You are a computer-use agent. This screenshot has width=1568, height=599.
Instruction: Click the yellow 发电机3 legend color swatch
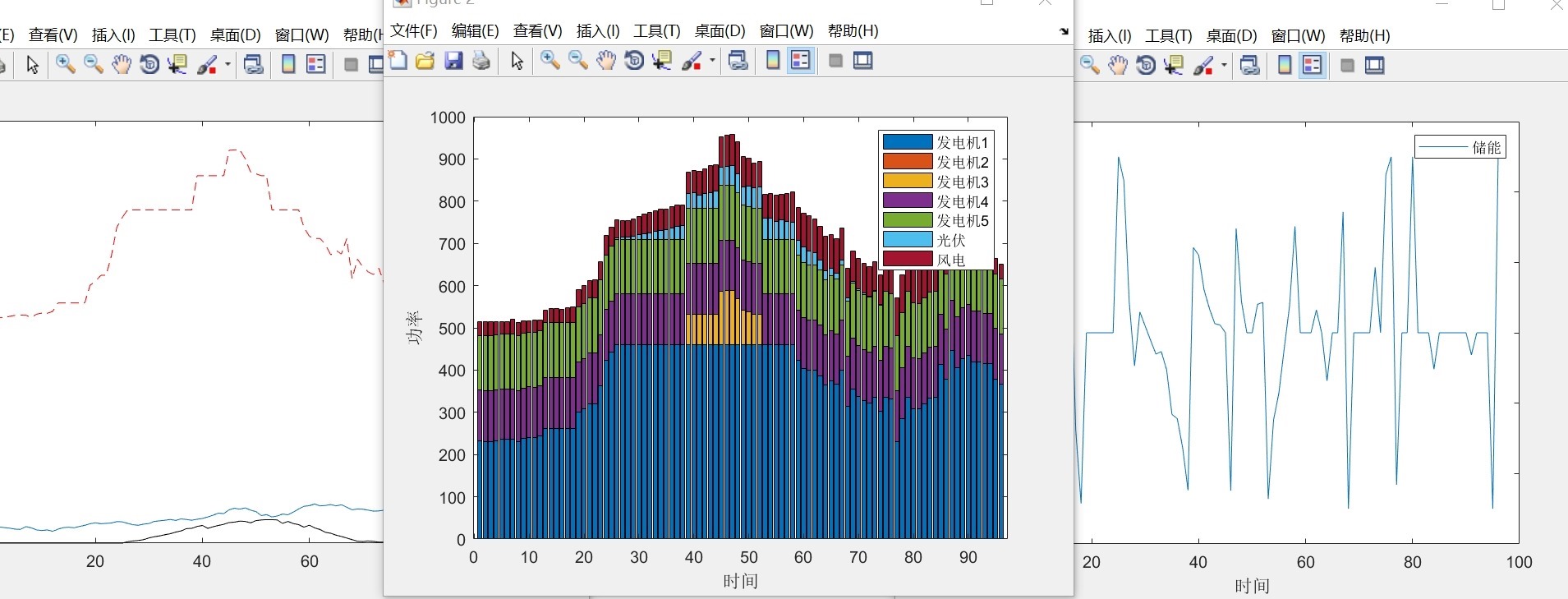click(x=908, y=181)
